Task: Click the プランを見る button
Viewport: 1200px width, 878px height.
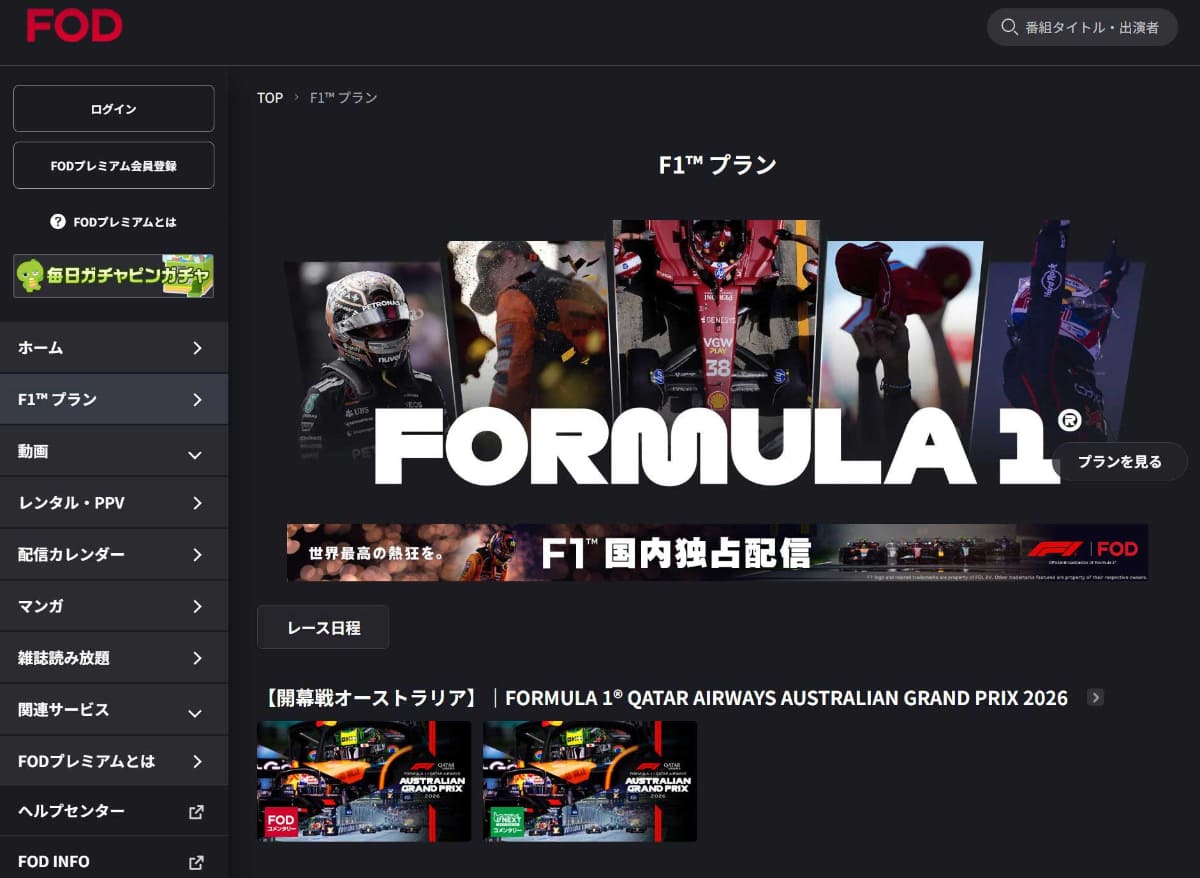Action: [1119, 461]
